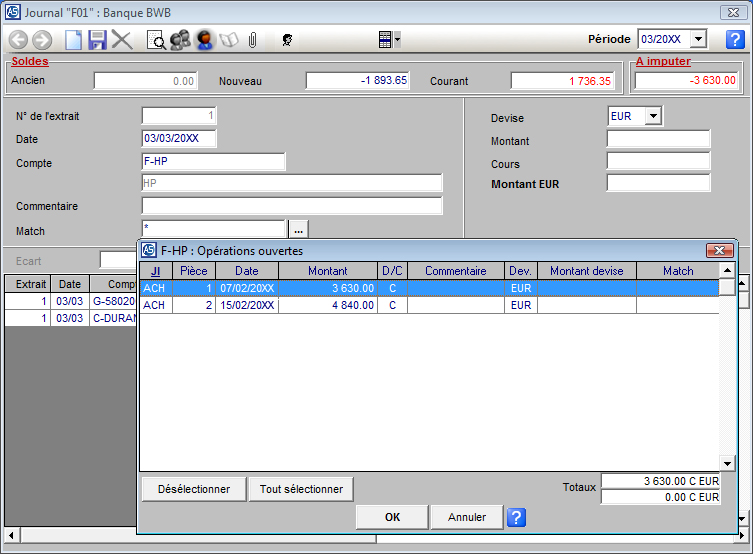This screenshot has height=554, width=753.
Task: Click the paperclip attachment icon
Action: 253,40
